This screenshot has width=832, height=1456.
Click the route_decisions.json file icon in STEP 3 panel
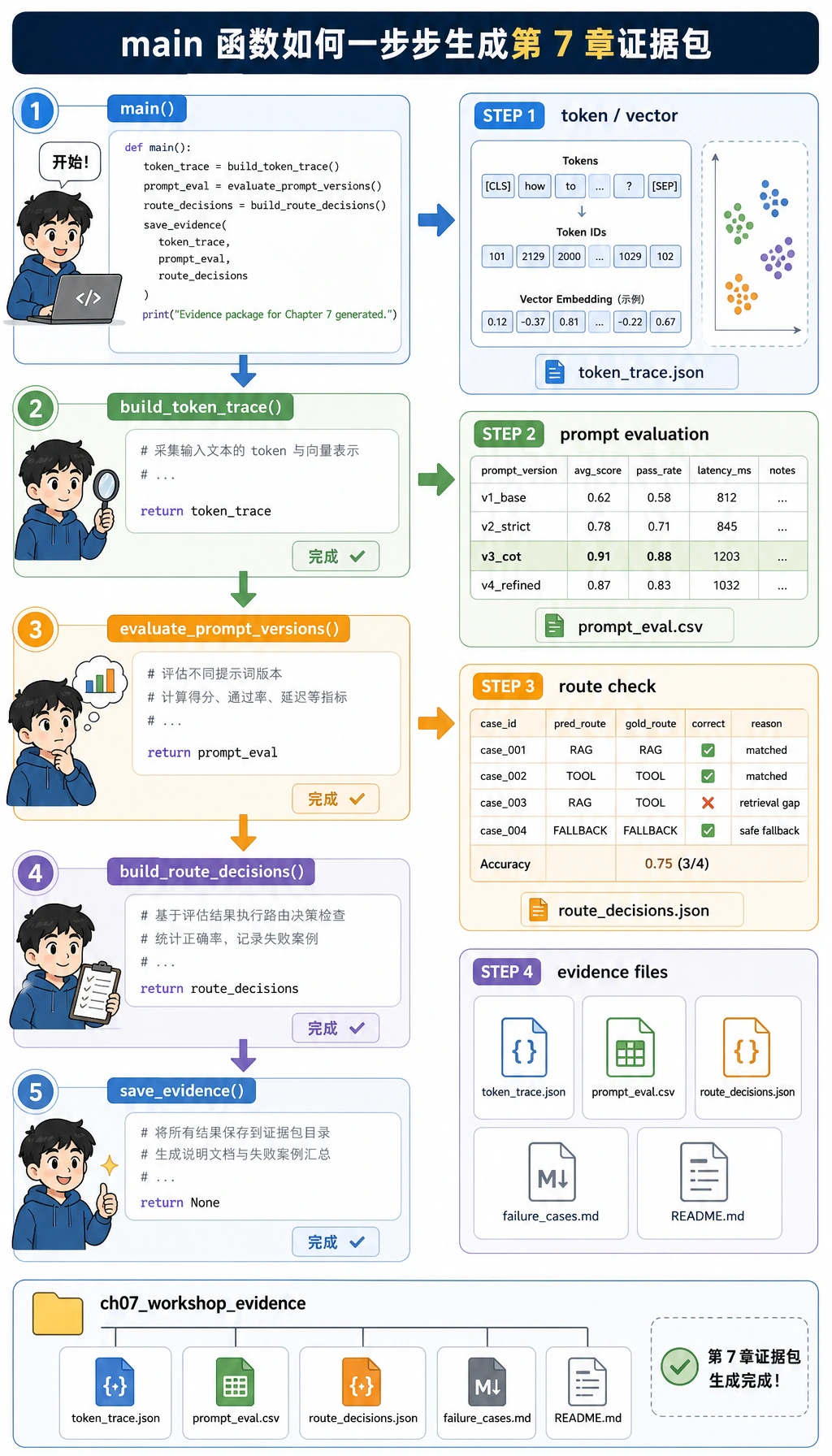[538, 910]
